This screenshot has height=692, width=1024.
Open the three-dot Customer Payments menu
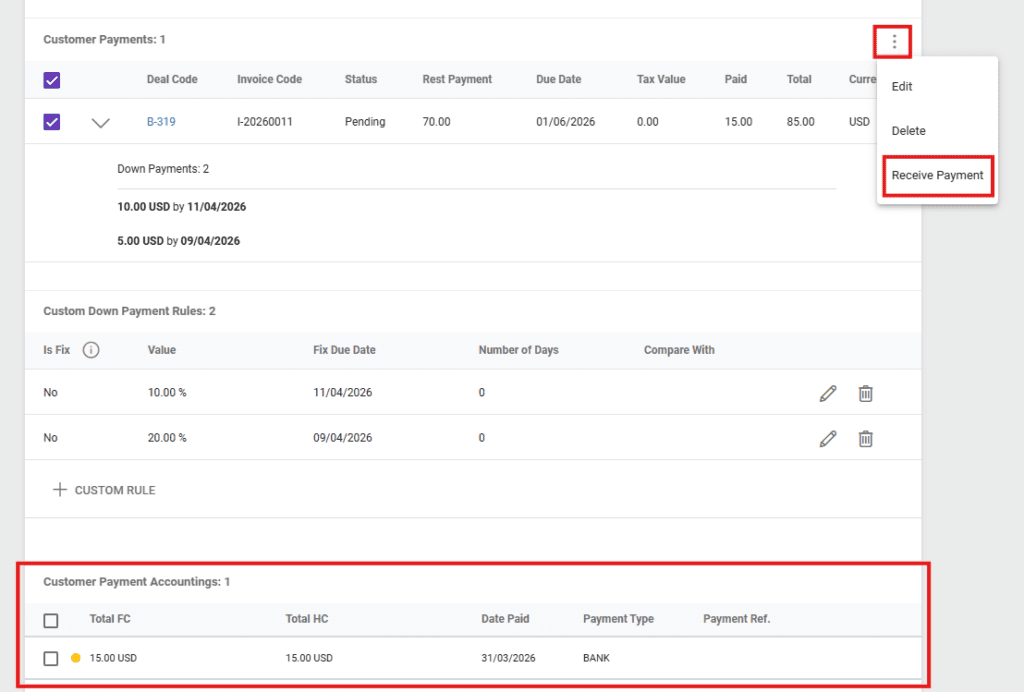click(x=894, y=42)
